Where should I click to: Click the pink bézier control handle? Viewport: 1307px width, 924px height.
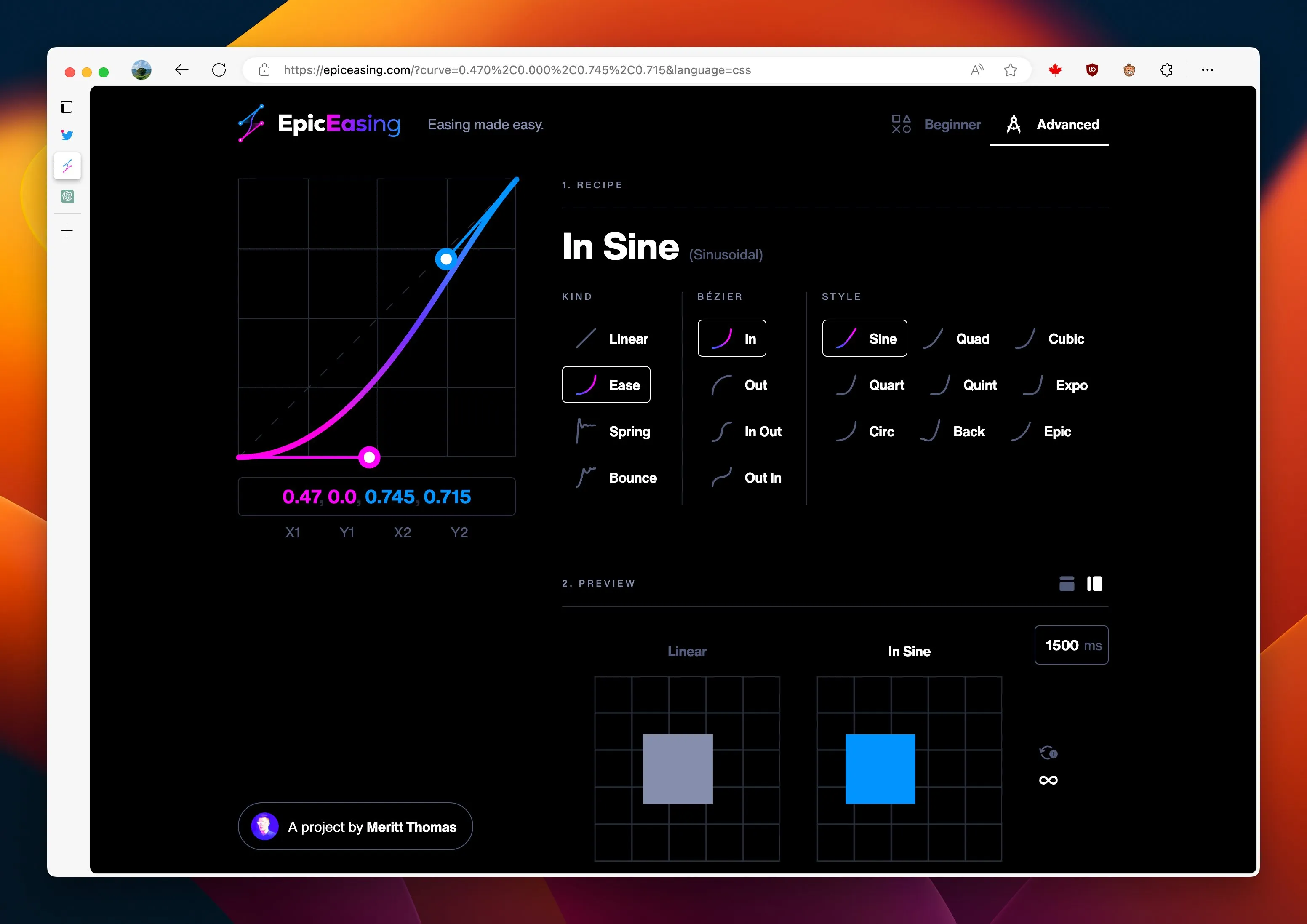pyautogui.click(x=369, y=457)
